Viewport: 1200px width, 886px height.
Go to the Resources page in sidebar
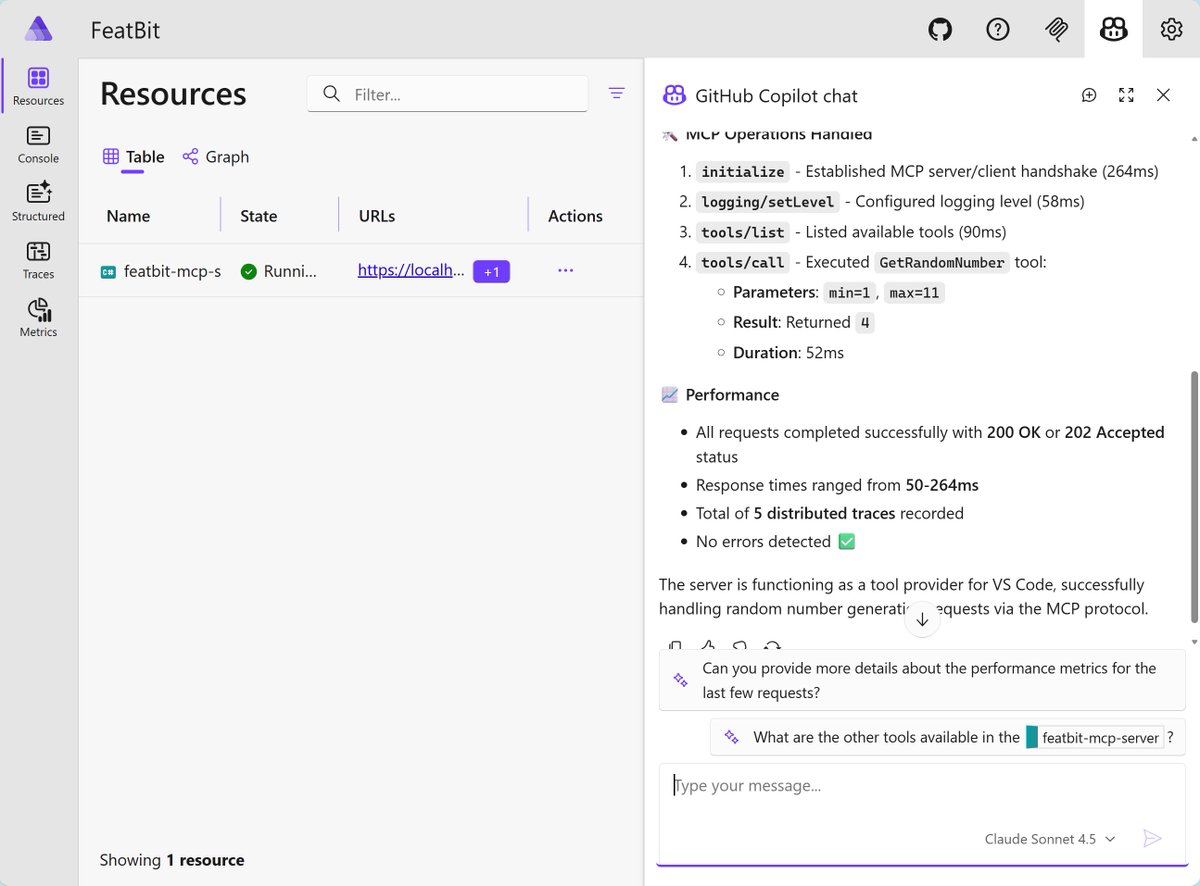(x=39, y=87)
